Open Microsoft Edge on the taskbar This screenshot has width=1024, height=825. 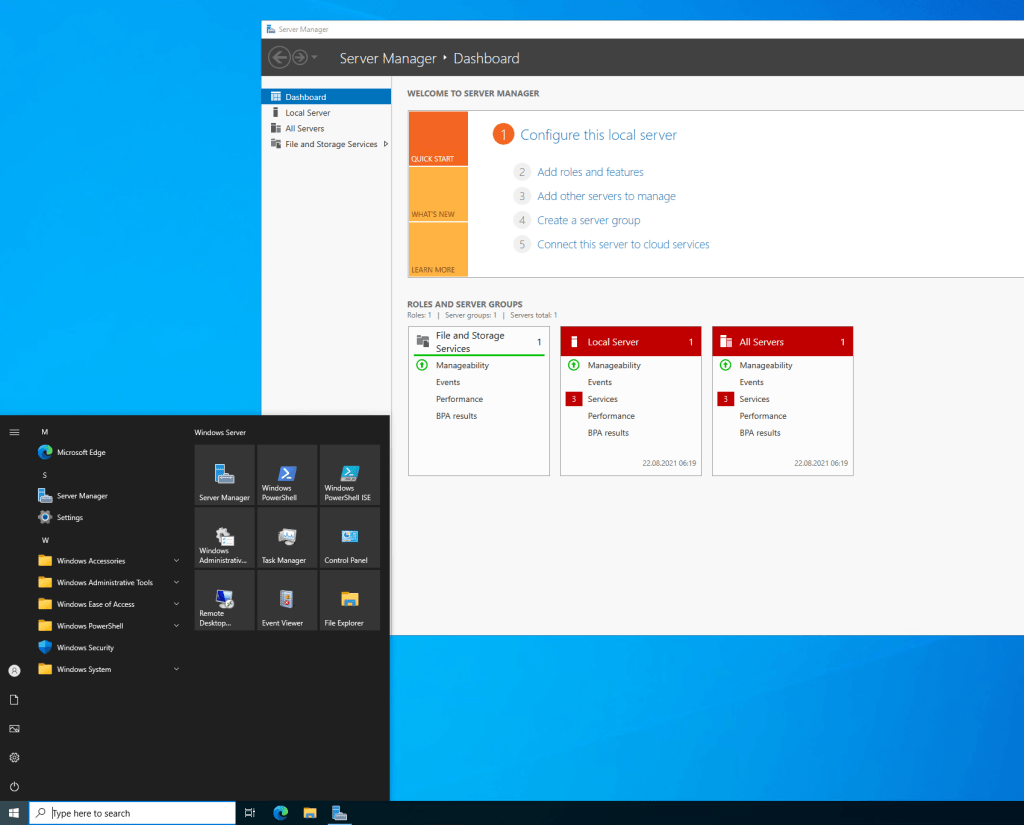coord(281,813)
